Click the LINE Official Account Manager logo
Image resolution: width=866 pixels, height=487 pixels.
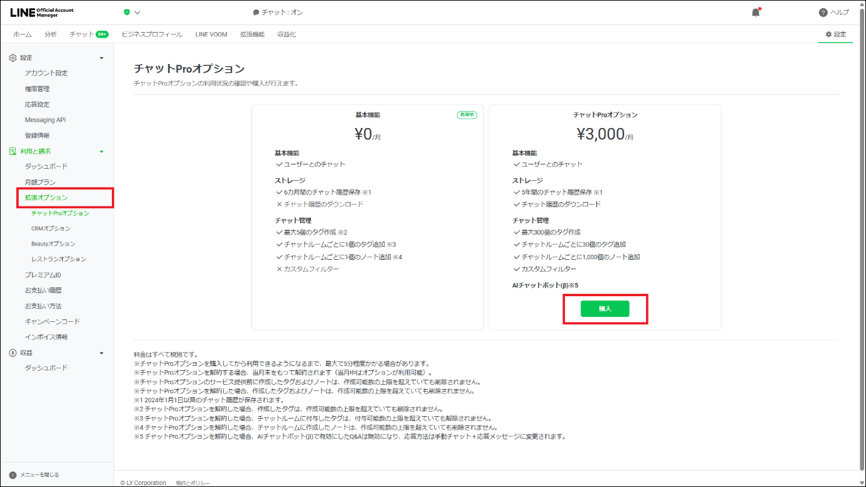[42, 12]
